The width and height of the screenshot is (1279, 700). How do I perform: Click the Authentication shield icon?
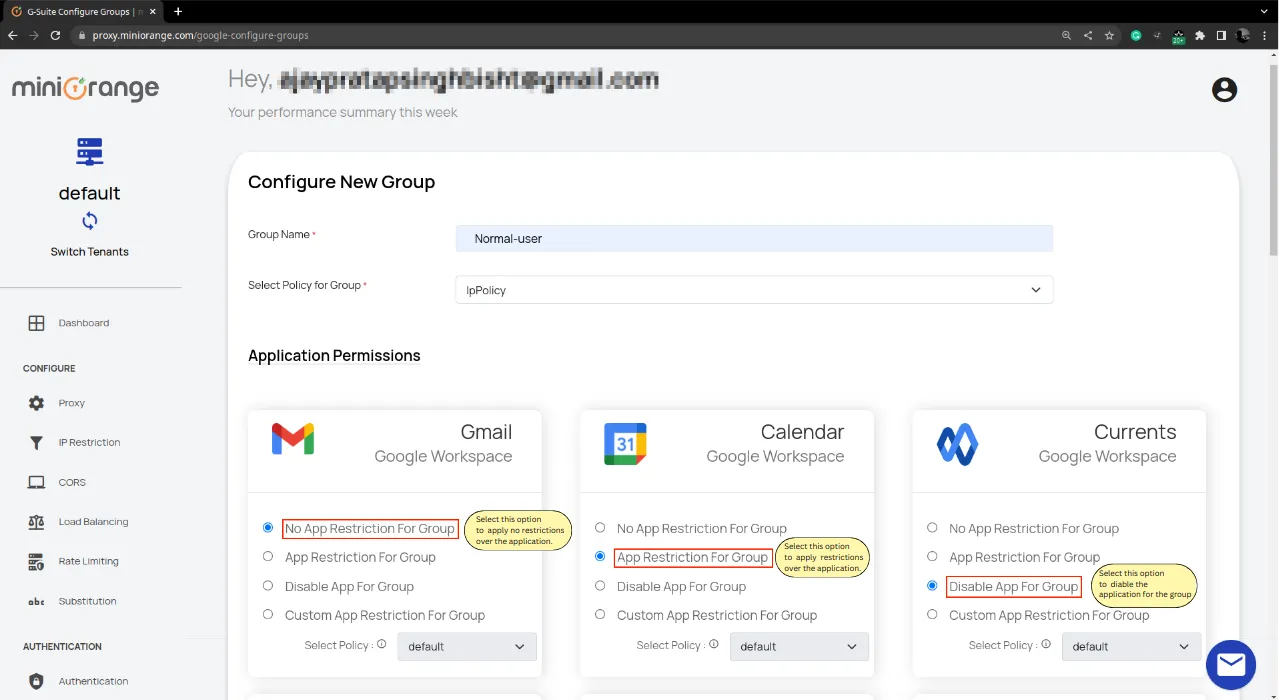(36, 681)
